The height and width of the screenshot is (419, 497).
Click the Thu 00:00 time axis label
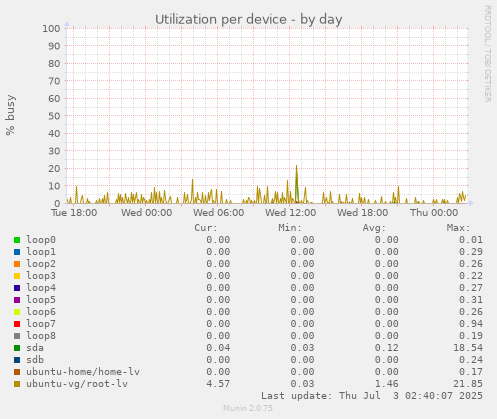pos(434,213)
